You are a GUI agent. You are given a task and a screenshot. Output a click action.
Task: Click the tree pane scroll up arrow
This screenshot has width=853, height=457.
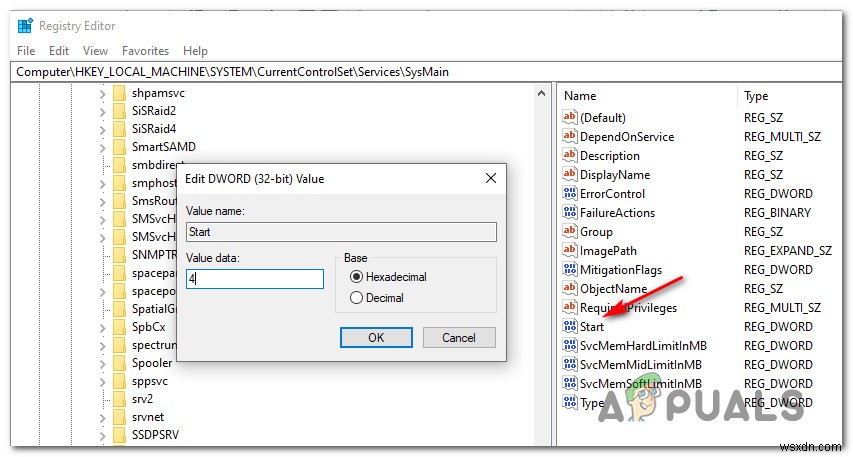(x=541, y=94)
